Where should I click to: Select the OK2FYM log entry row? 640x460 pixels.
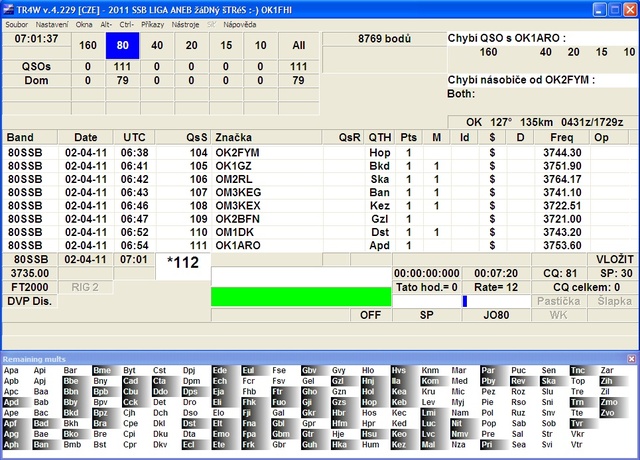pyautogui.click(x=230, y=153)
